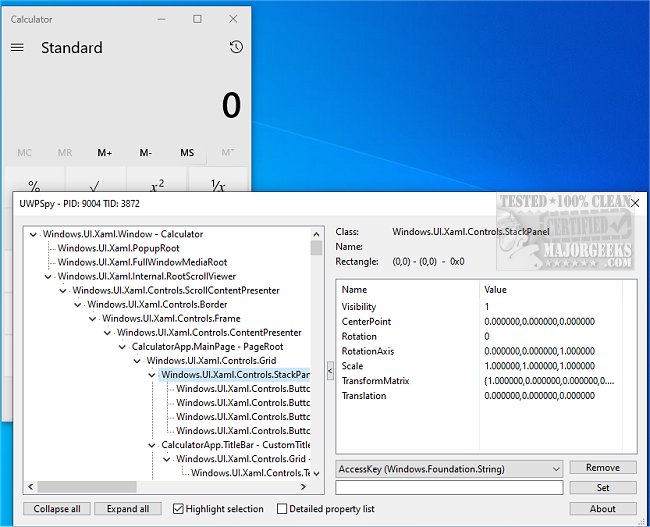The image size is (650, 527).
Task: Maximize the Calculator window
Action: 197,19
